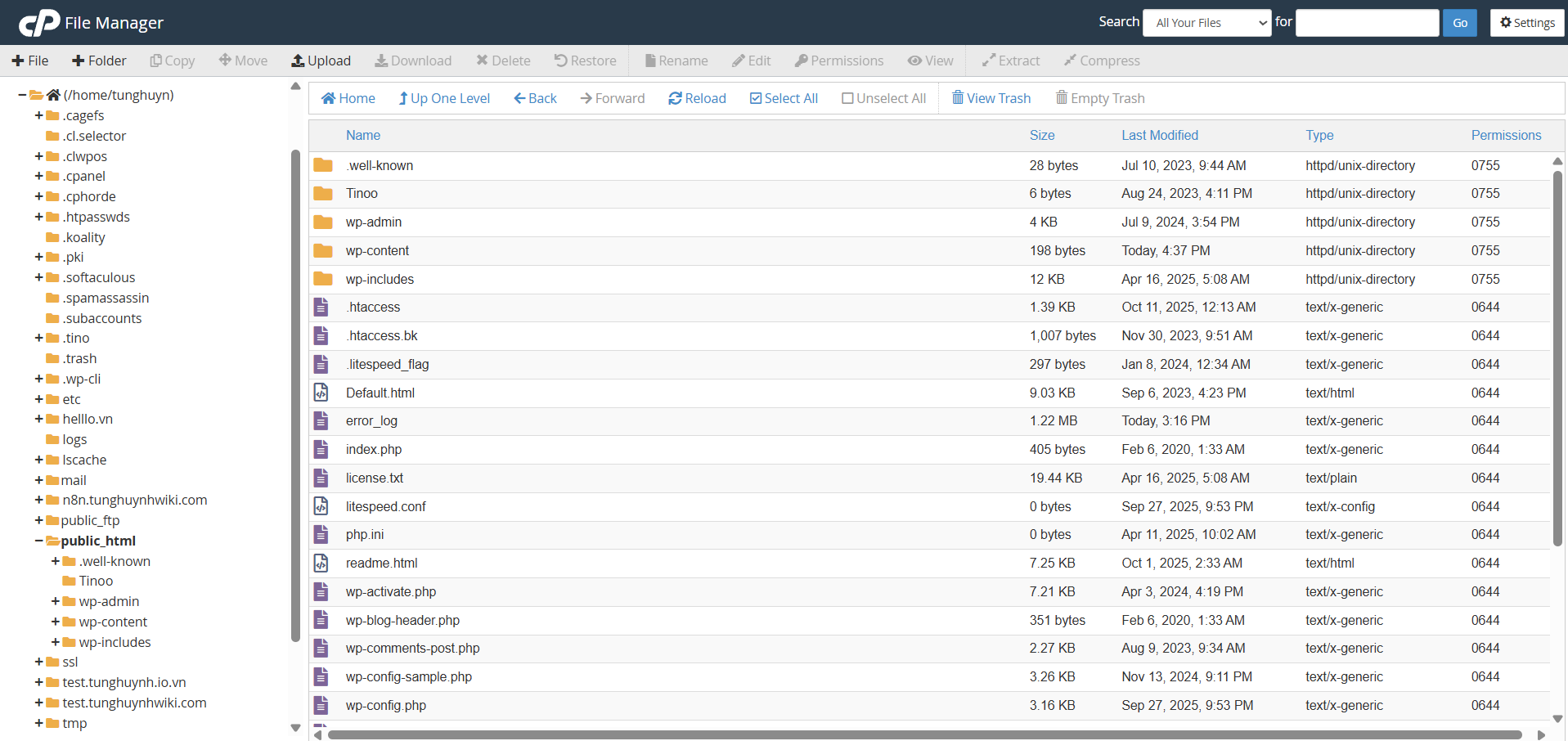The width and height of the screenshot is (1568, 741).
Task: Click the Upload toolbar icon
Action: (299, 61)
